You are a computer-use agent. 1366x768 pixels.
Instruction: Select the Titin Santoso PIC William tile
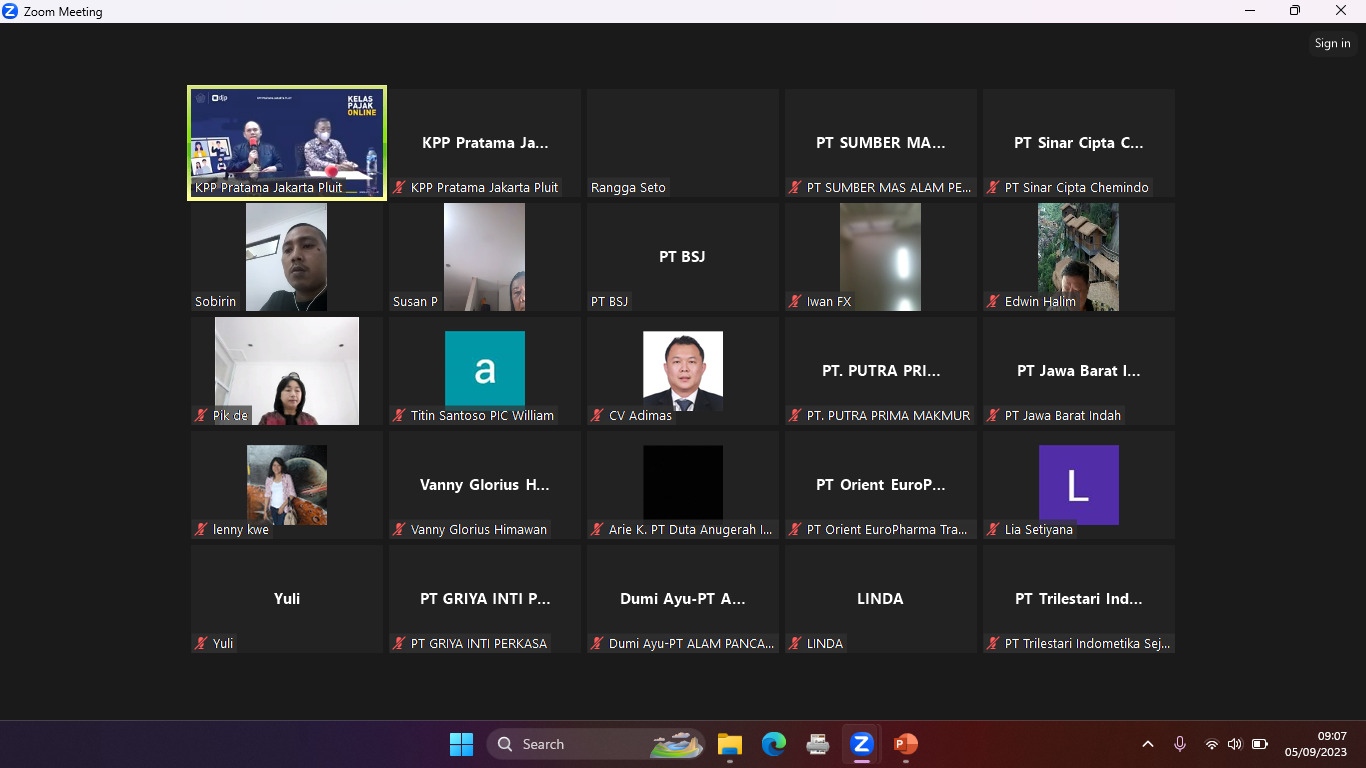[x=485, y=371]
